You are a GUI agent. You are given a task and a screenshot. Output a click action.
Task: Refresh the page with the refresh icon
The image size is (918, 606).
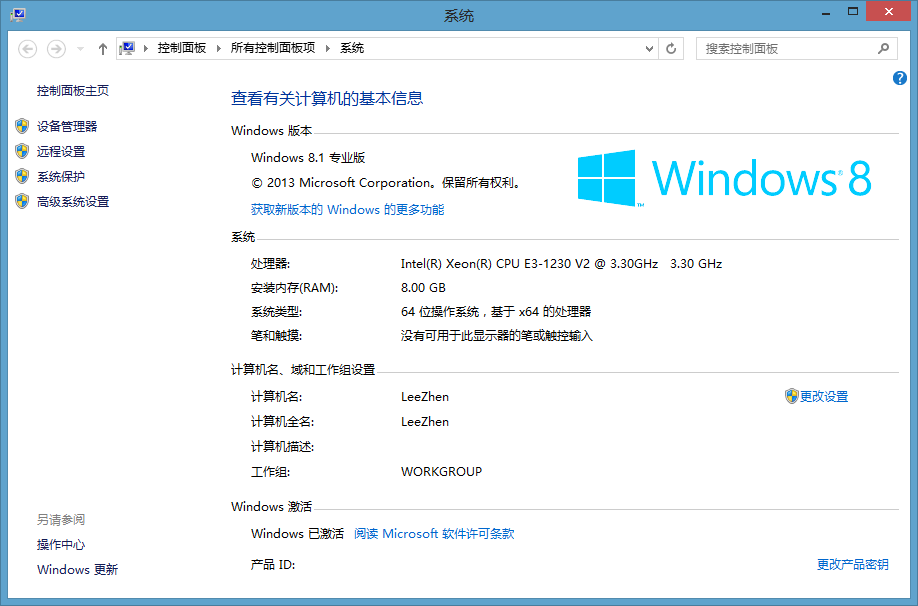[671, 49]
